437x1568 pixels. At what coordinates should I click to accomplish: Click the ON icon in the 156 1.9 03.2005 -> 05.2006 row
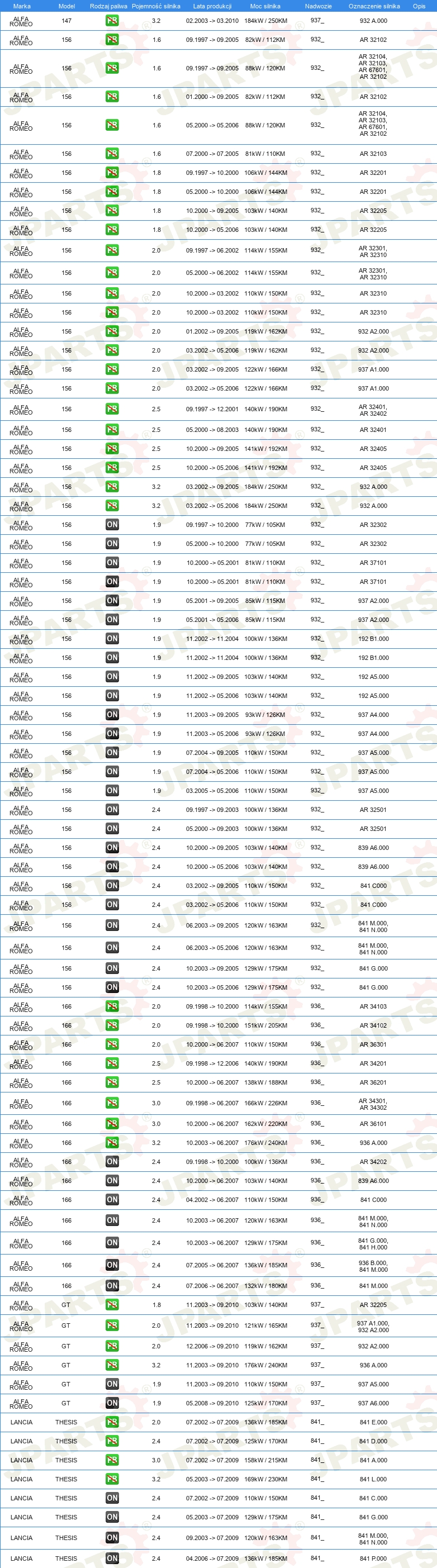tap(112, 791)
